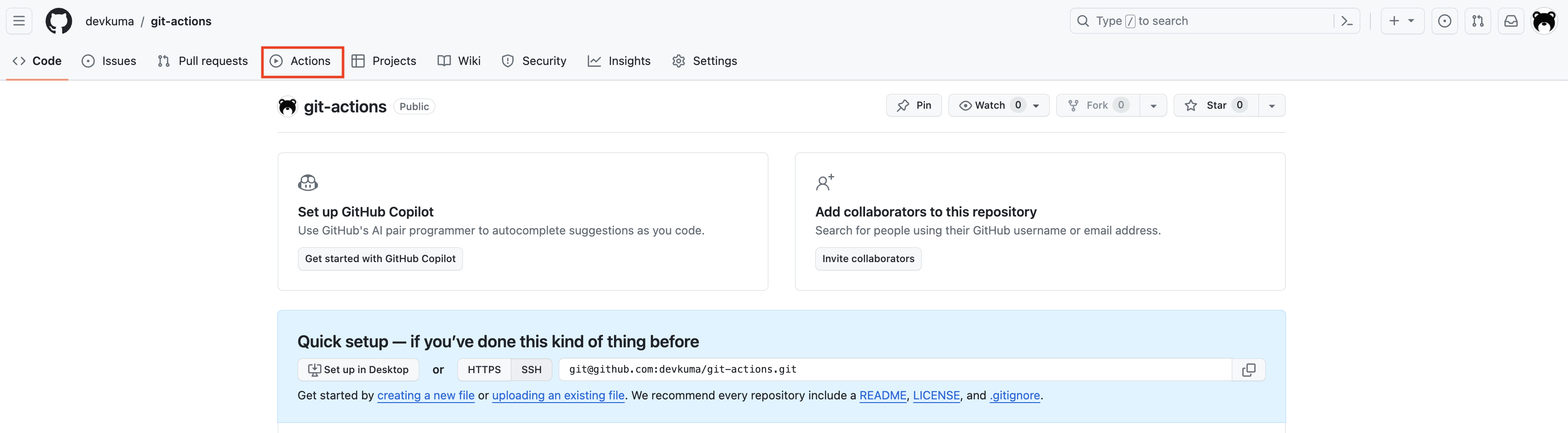Open the Security tab
Viewport: 1568px width, 433px height.
[534, 61]
